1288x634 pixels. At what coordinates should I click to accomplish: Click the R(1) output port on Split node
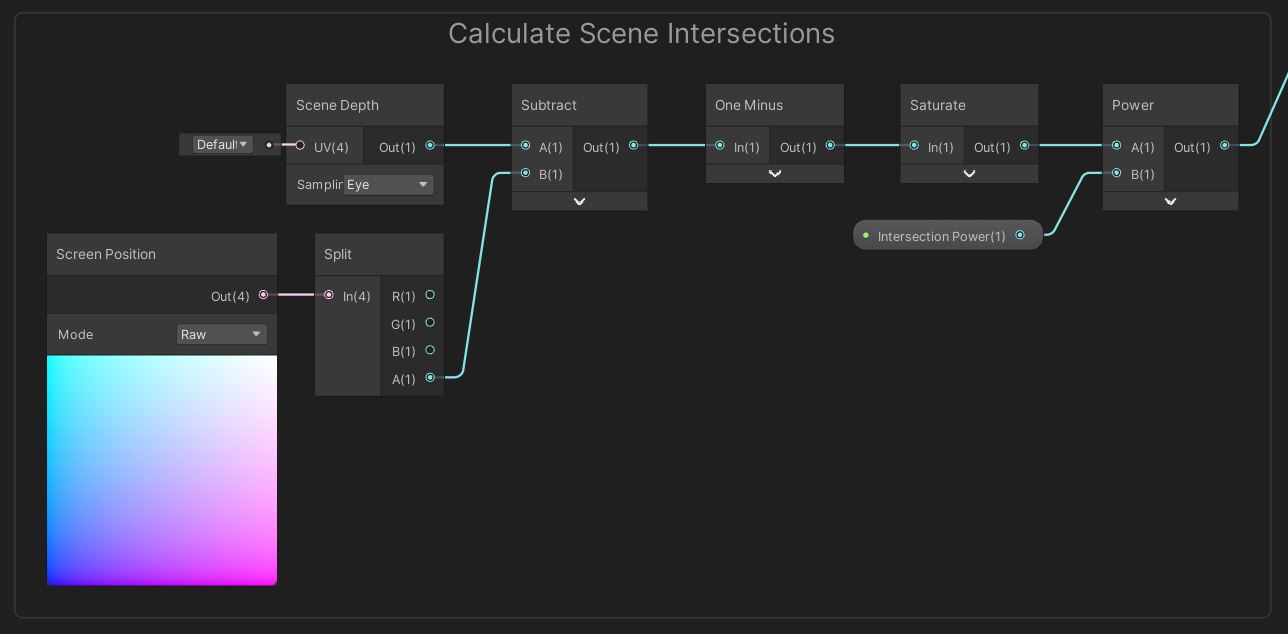point(430,295)
